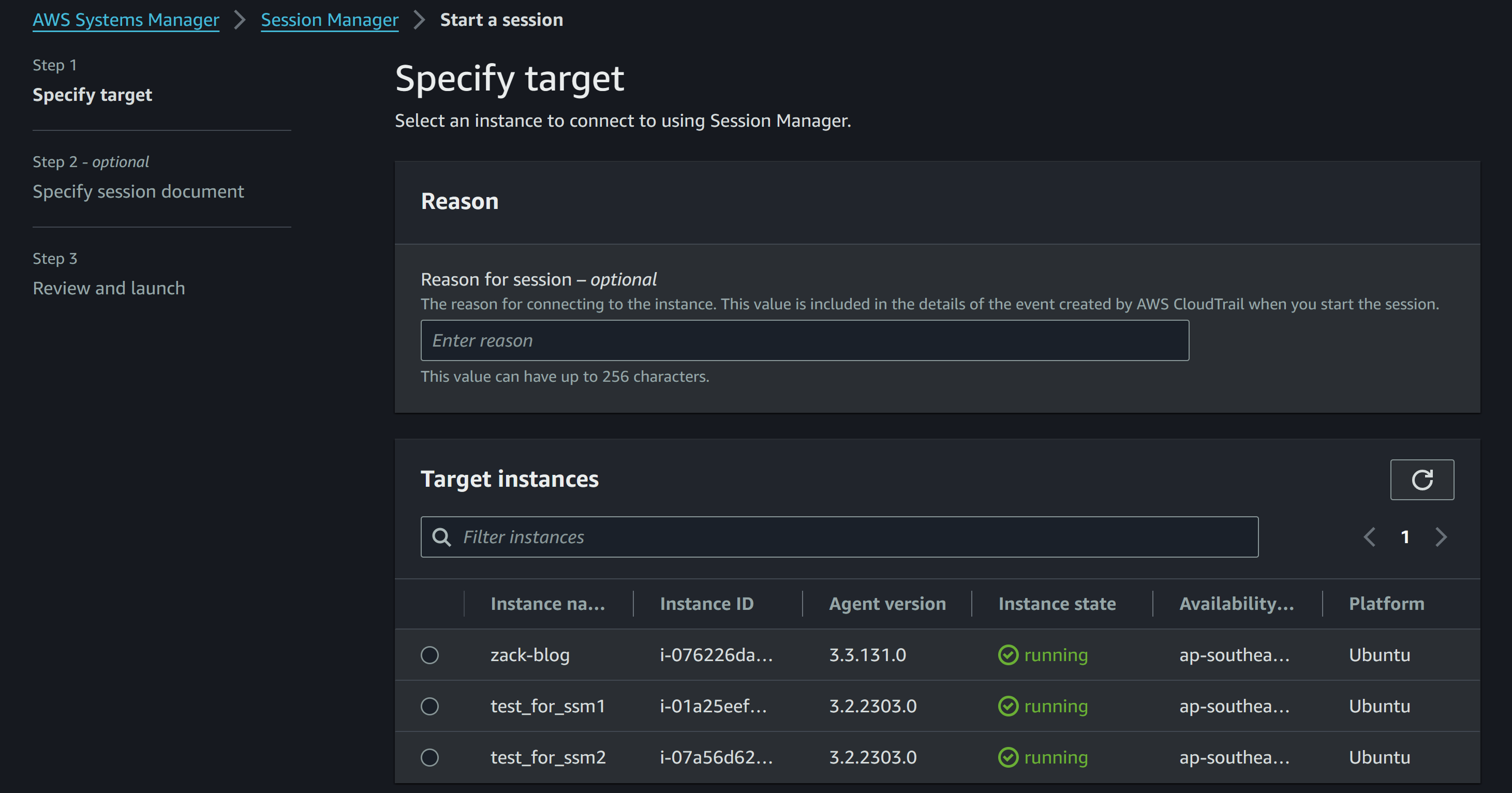This screenshot has height=793, width=1512.
Task: Click the Specify target page heading
Action: click(510, 79)
